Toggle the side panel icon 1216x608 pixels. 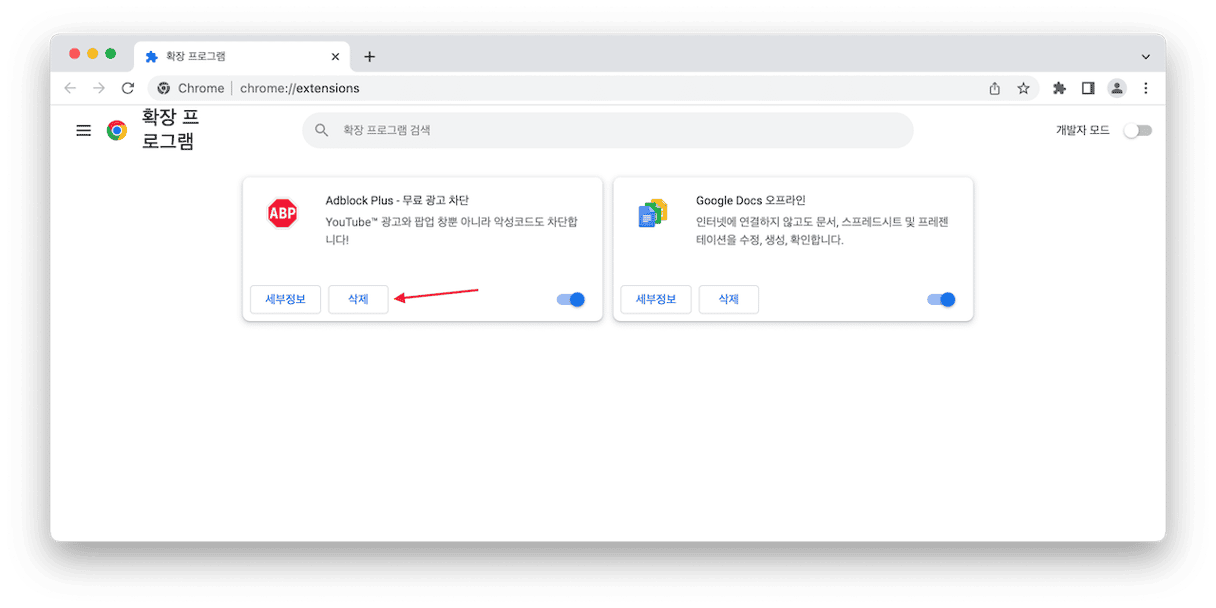pos(1088,88)
